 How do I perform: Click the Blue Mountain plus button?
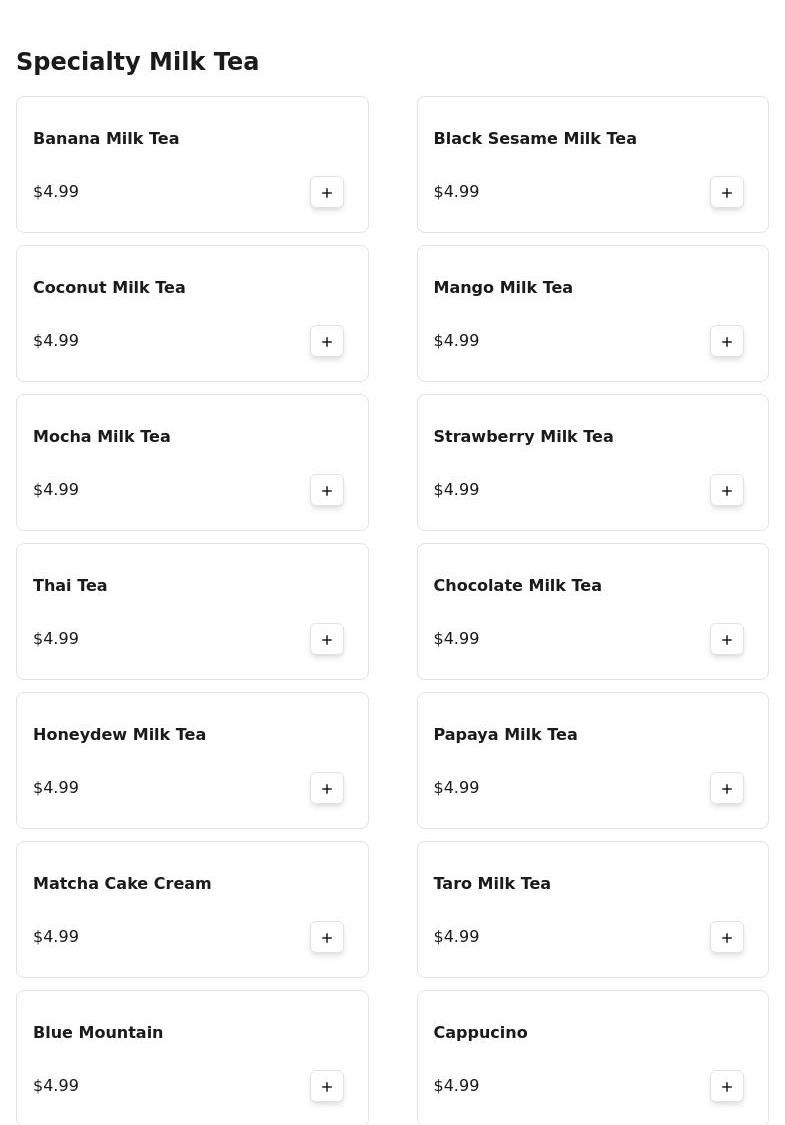327,1086
